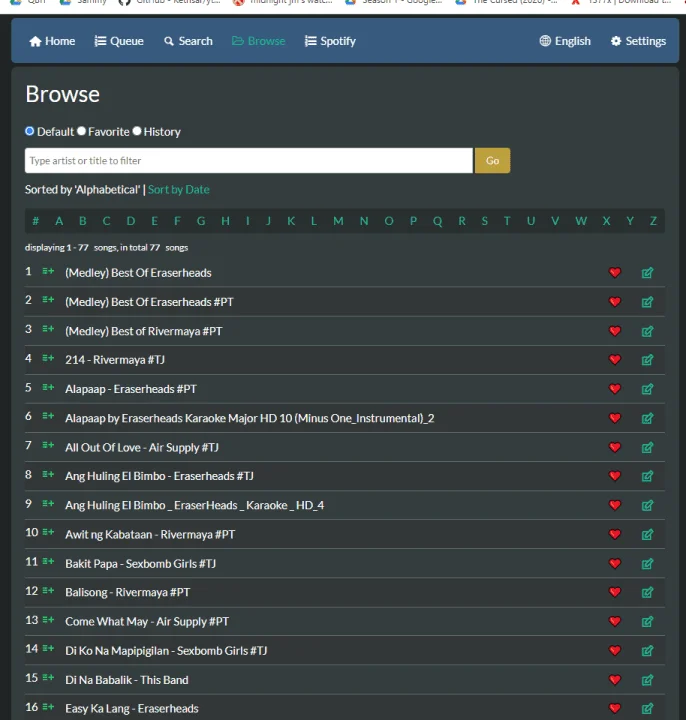Click title 'Ang Huling El Bimbo - Eraserheads #TJ'
Image resolution: width=686 pixels, height=720 pixels.
coord(159,476)
